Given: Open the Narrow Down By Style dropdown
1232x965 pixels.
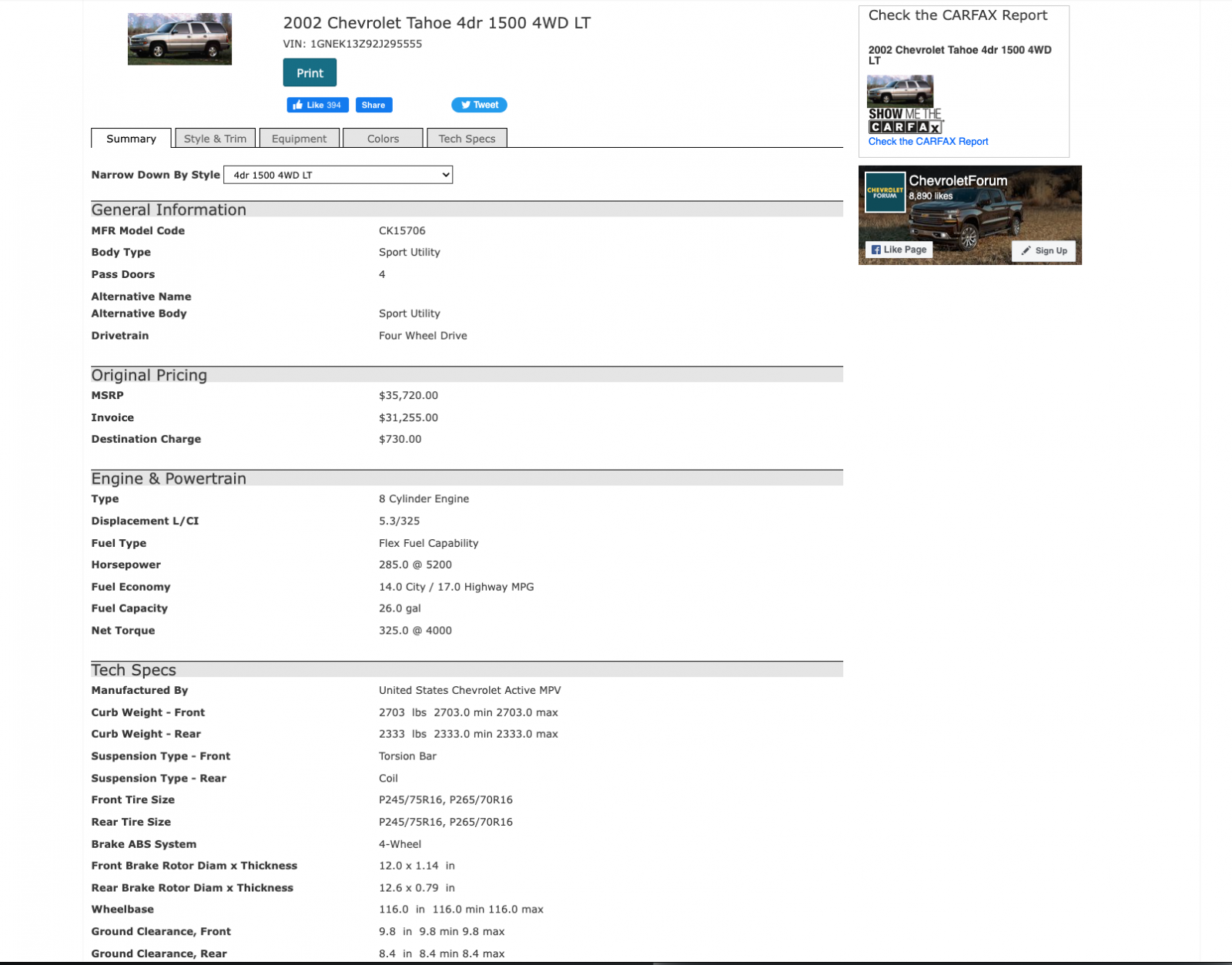Looking at the screenshot, I should tap(338, 175).
